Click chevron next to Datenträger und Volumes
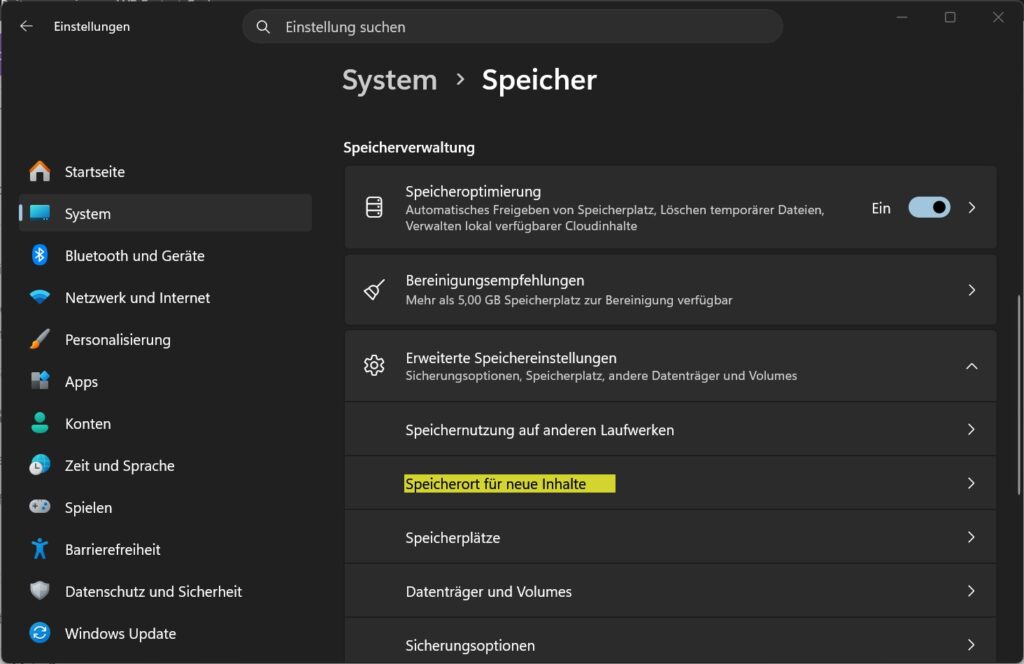 [971, 591]
